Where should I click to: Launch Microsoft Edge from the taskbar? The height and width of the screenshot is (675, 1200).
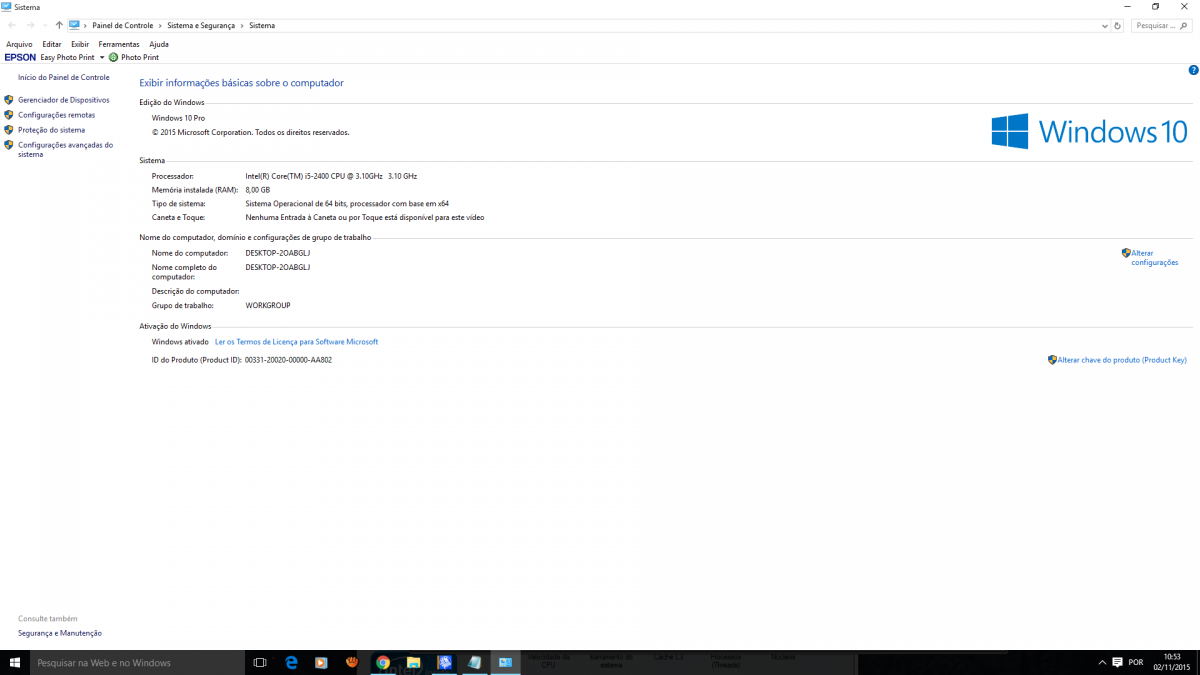[x=292, y=662]
